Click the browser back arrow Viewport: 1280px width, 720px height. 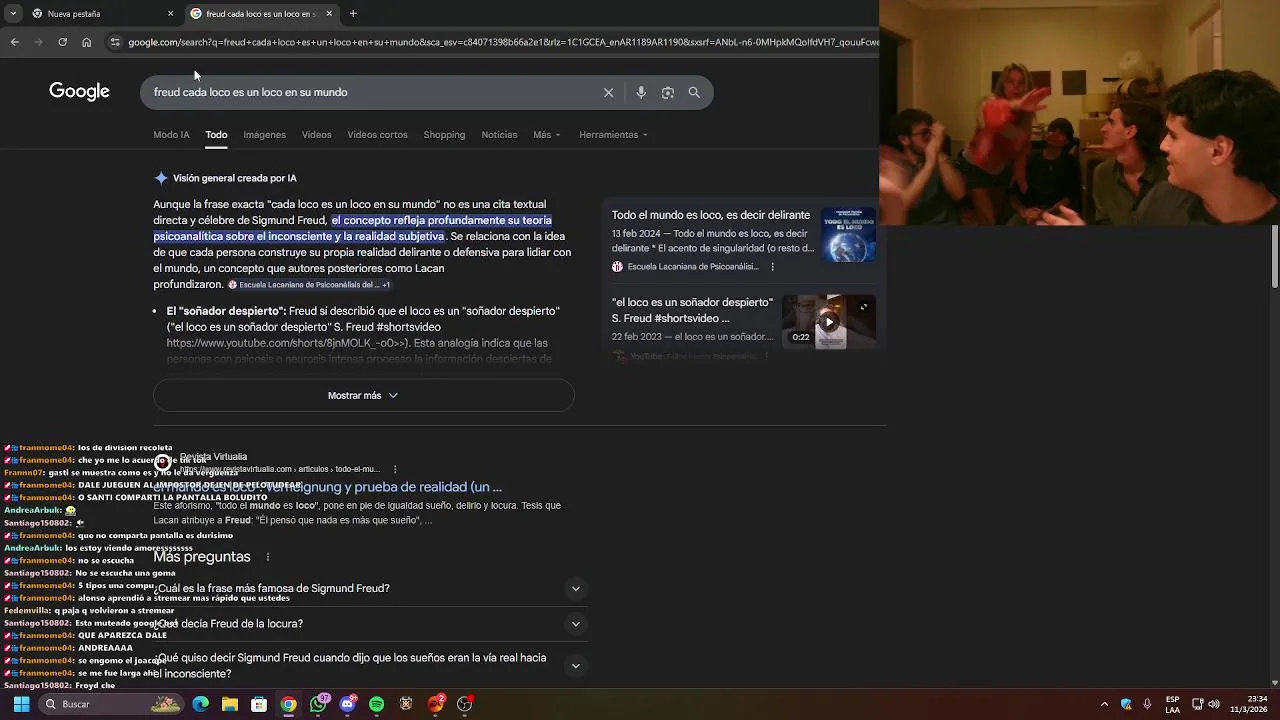(x=14, y=42)
